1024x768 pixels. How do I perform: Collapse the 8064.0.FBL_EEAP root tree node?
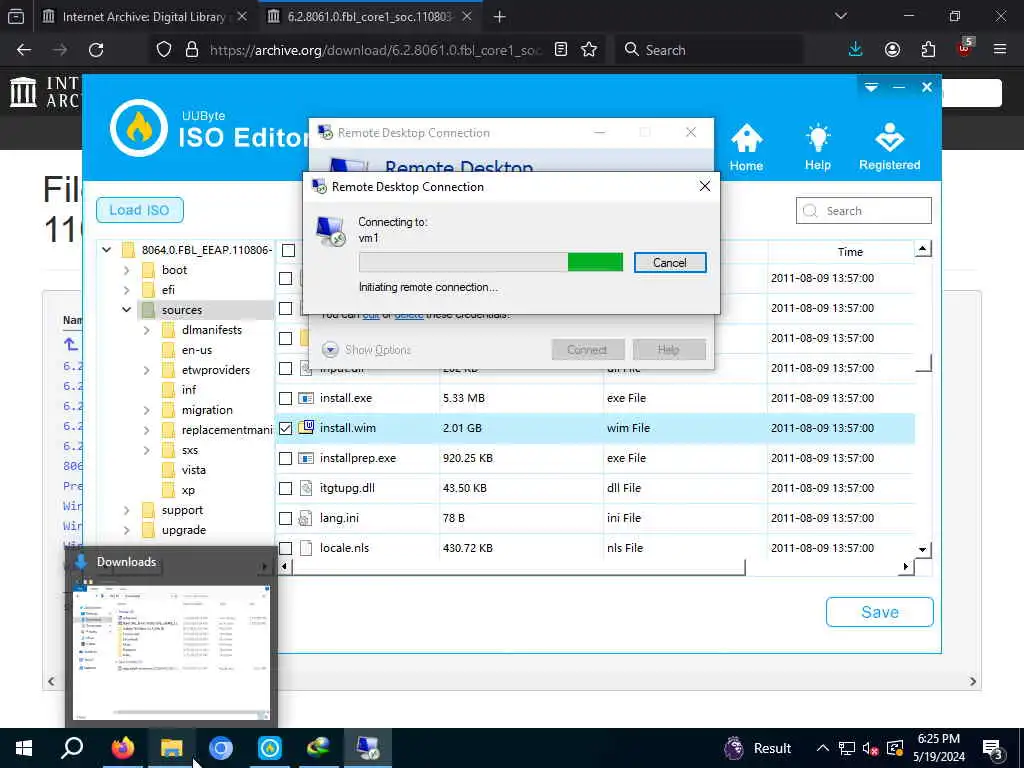click(106, 249)
